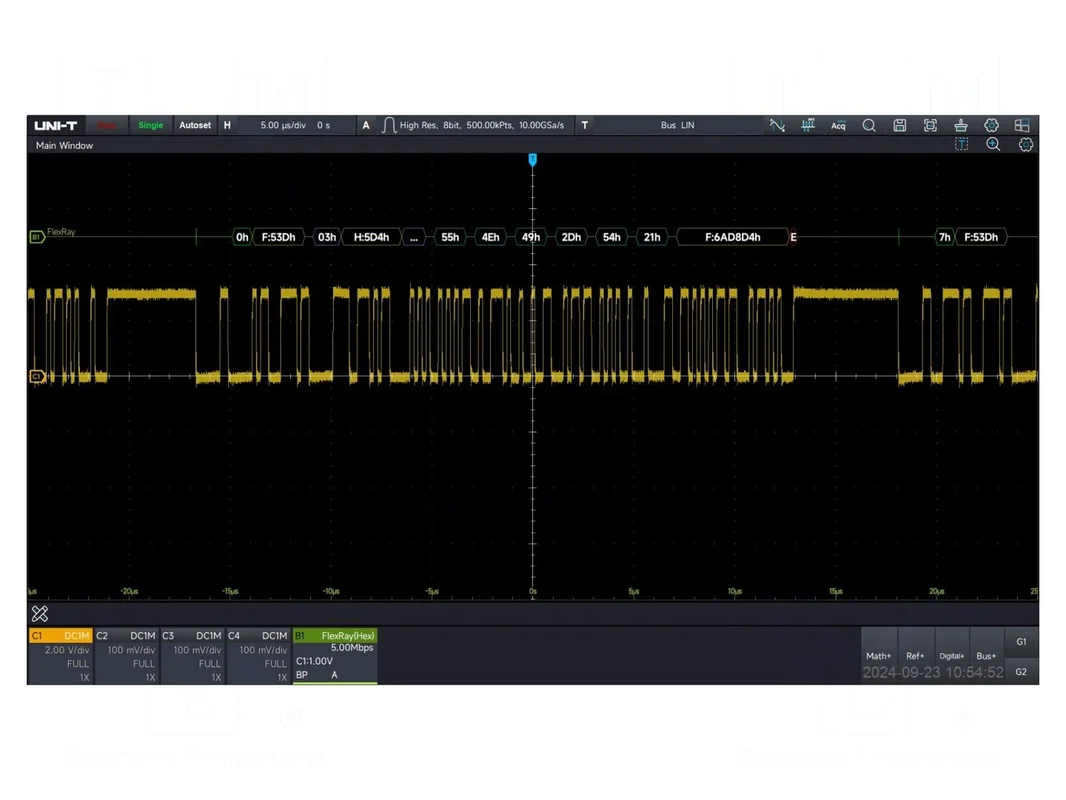Open the H horizontal settings label
Image resolution: width=1066 pixels, height=800 pixels.
(227, 125)
